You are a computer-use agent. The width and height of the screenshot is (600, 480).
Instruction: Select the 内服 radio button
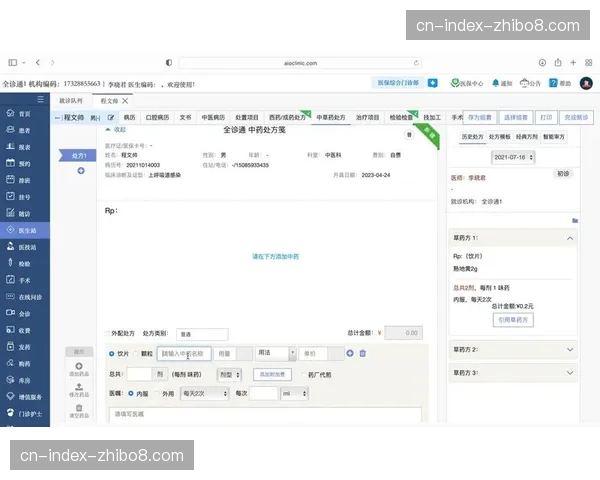130,393
